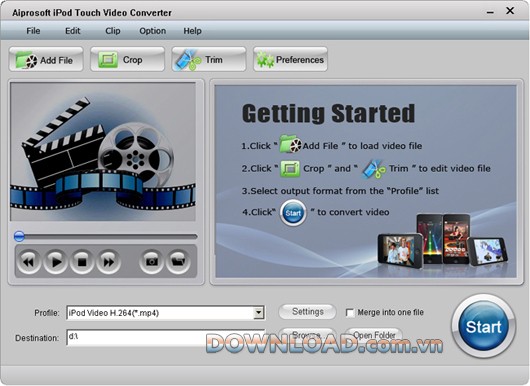Click the "Destination:" label

point(37,338)
